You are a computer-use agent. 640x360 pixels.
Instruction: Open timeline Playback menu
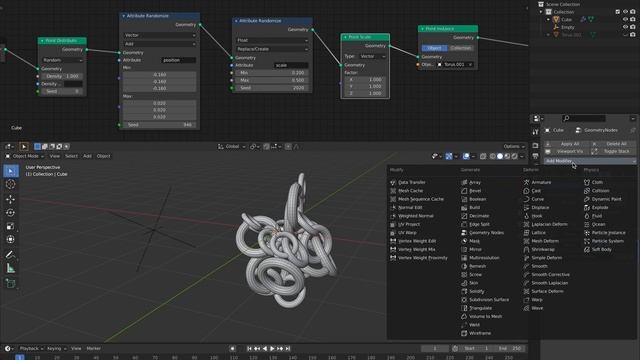[x=31, y=349]
